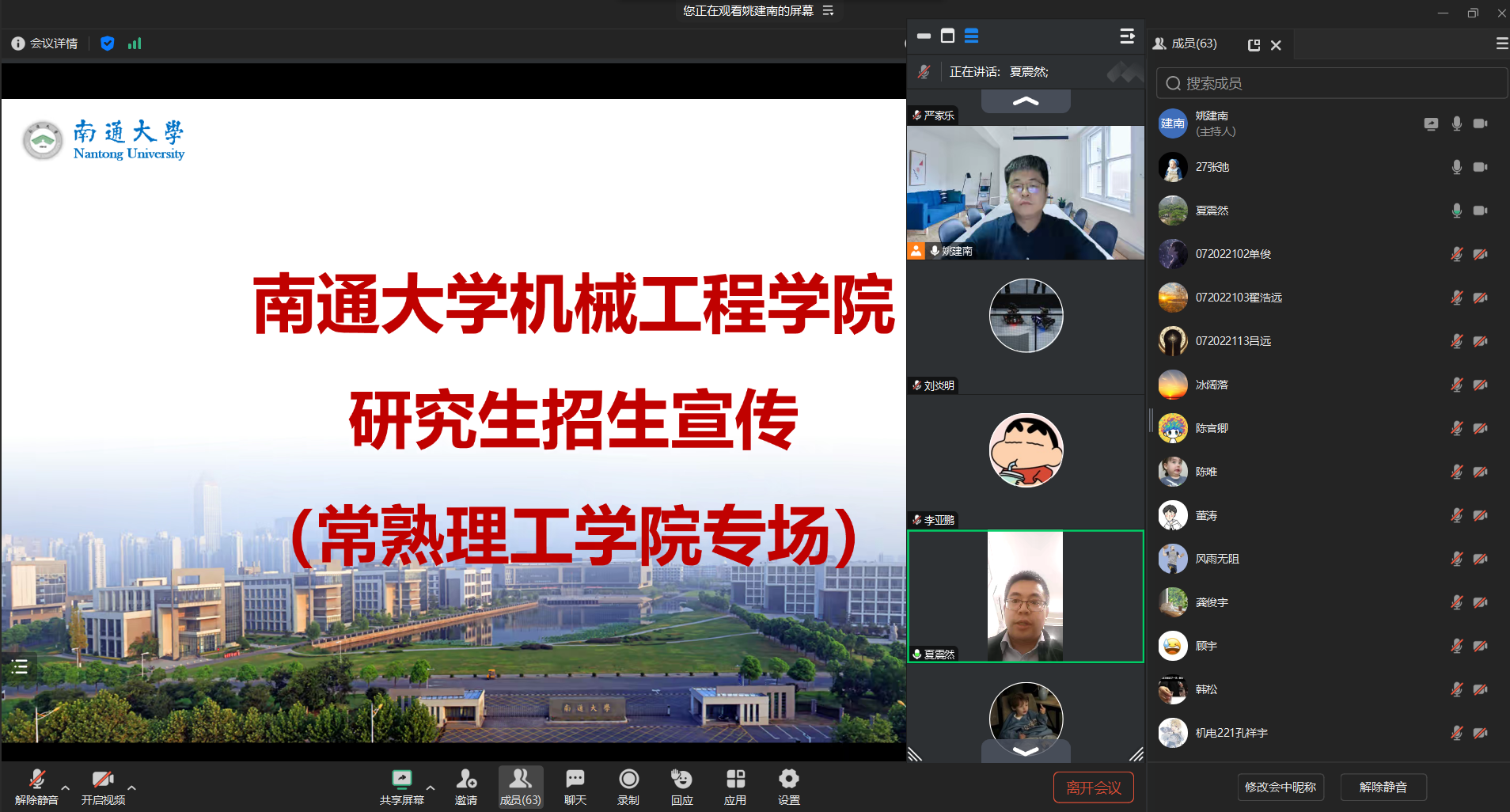Expand audio options arrow next to mute

pyautogui.click(x=66, y=788)
